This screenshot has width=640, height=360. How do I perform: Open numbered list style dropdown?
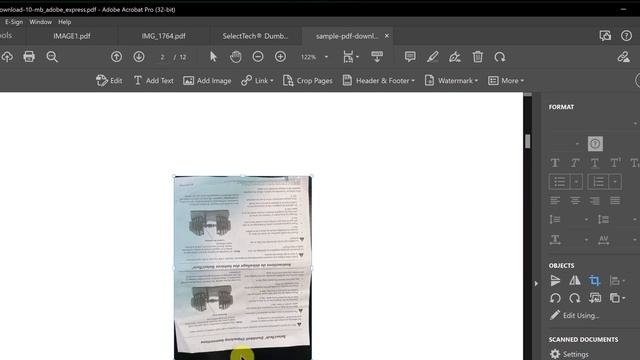[615, 182]
